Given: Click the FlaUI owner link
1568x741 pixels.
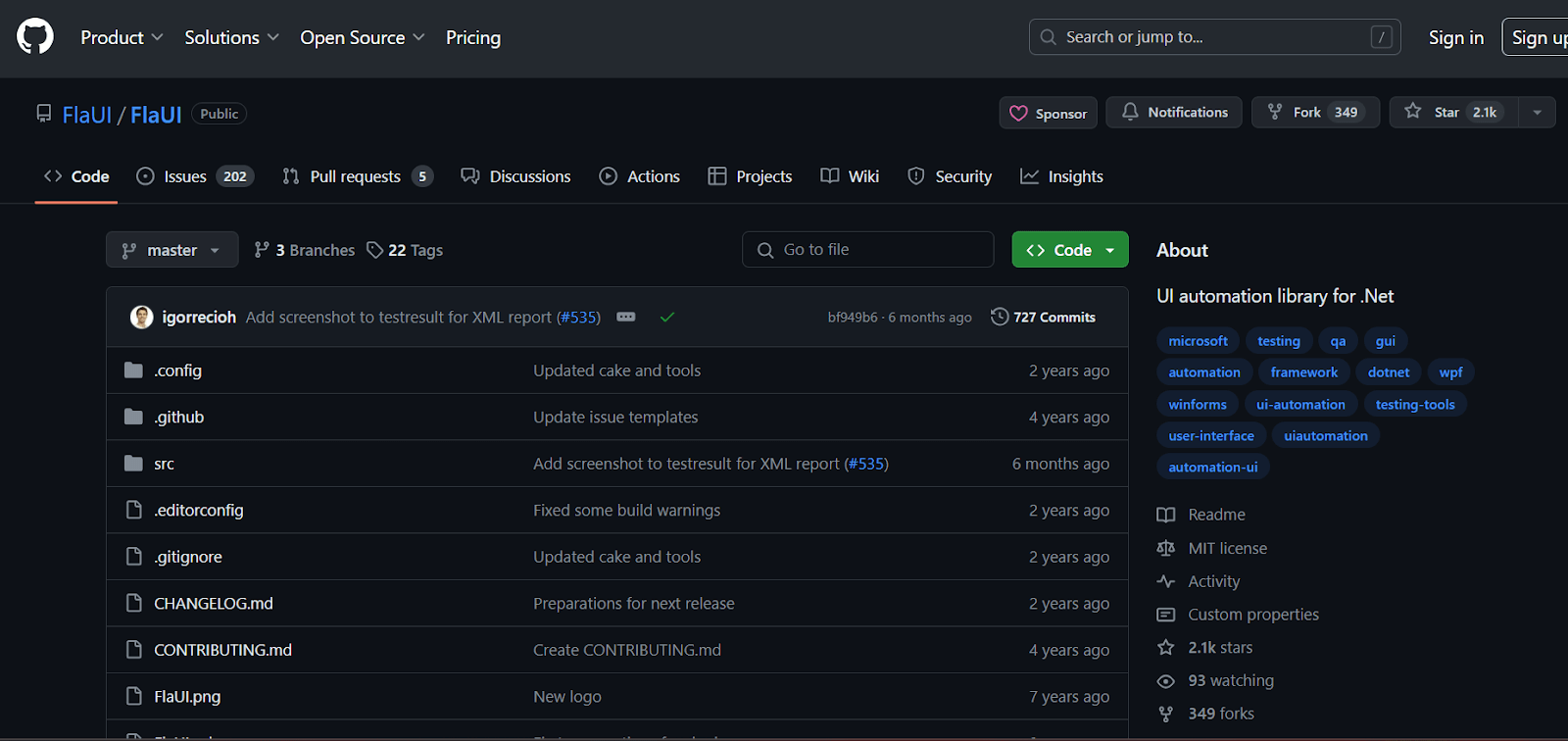Looking at the screenshot, I should 86,115.
